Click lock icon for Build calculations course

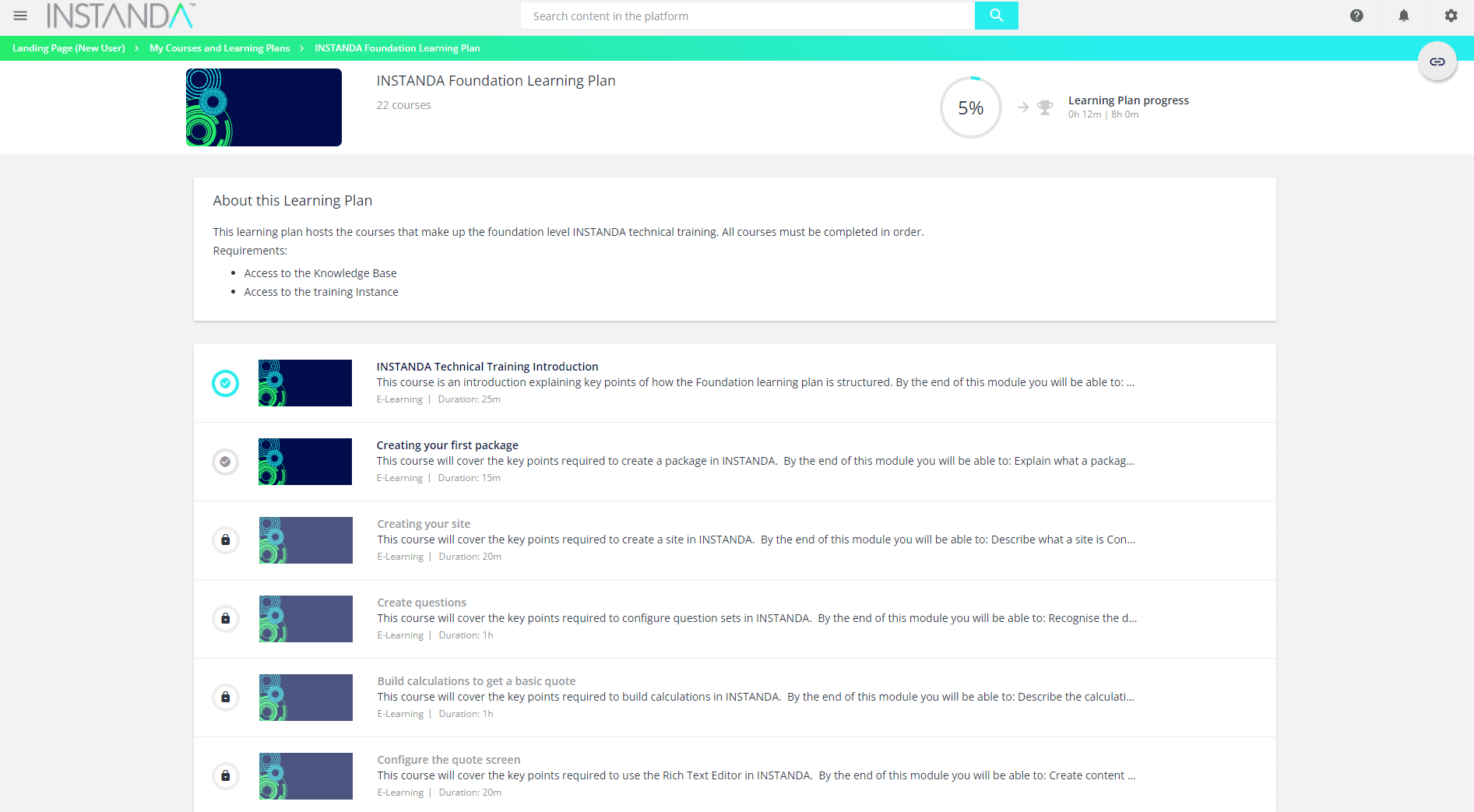pyautogui.click(x=226, y=698)
